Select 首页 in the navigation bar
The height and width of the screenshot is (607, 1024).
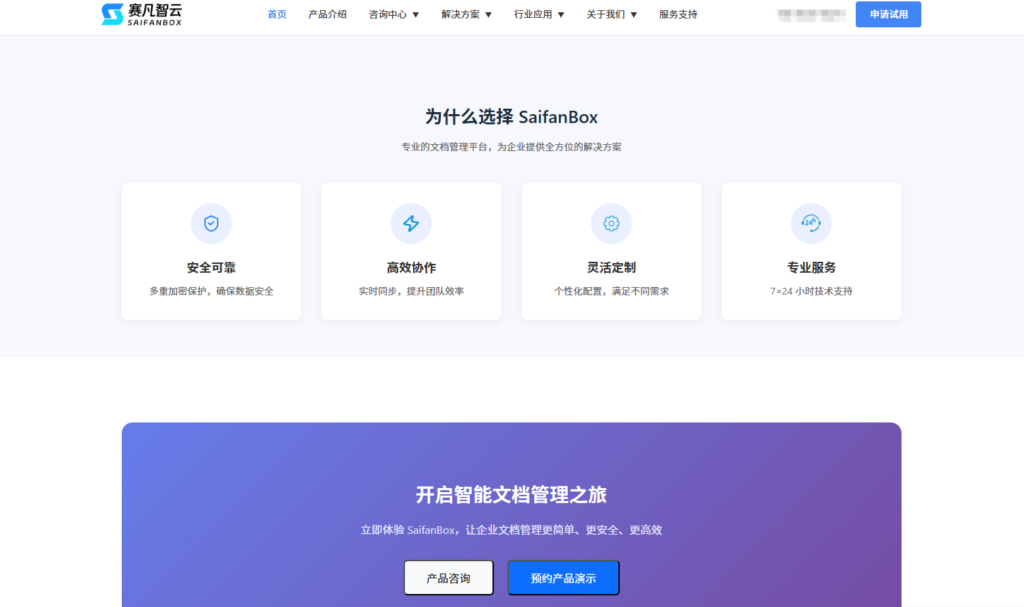pyautogui.click(x=276, y=14)
